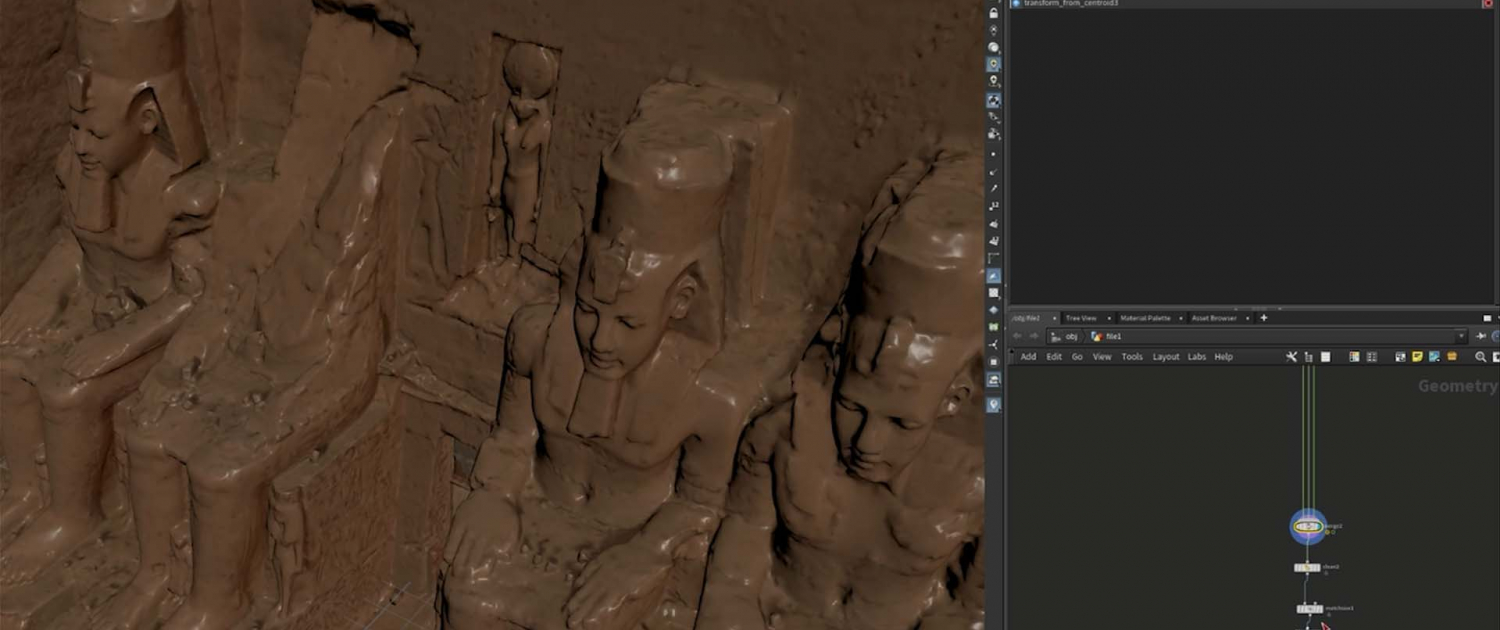
Task: Add a new pane tab with plus
Action: point(1263,318)
